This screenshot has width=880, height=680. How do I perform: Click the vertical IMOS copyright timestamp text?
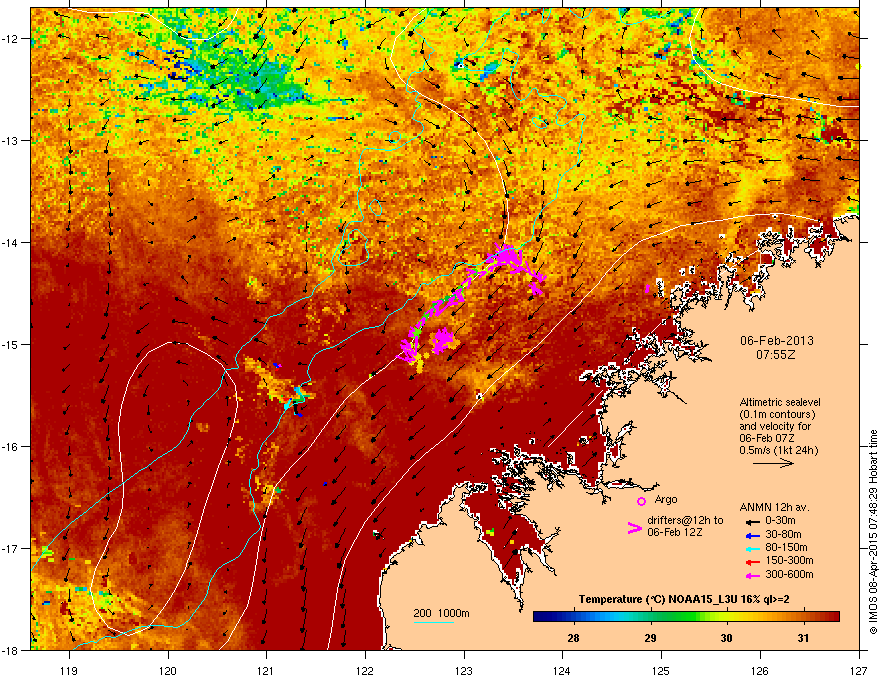click(x=873, y=532)
